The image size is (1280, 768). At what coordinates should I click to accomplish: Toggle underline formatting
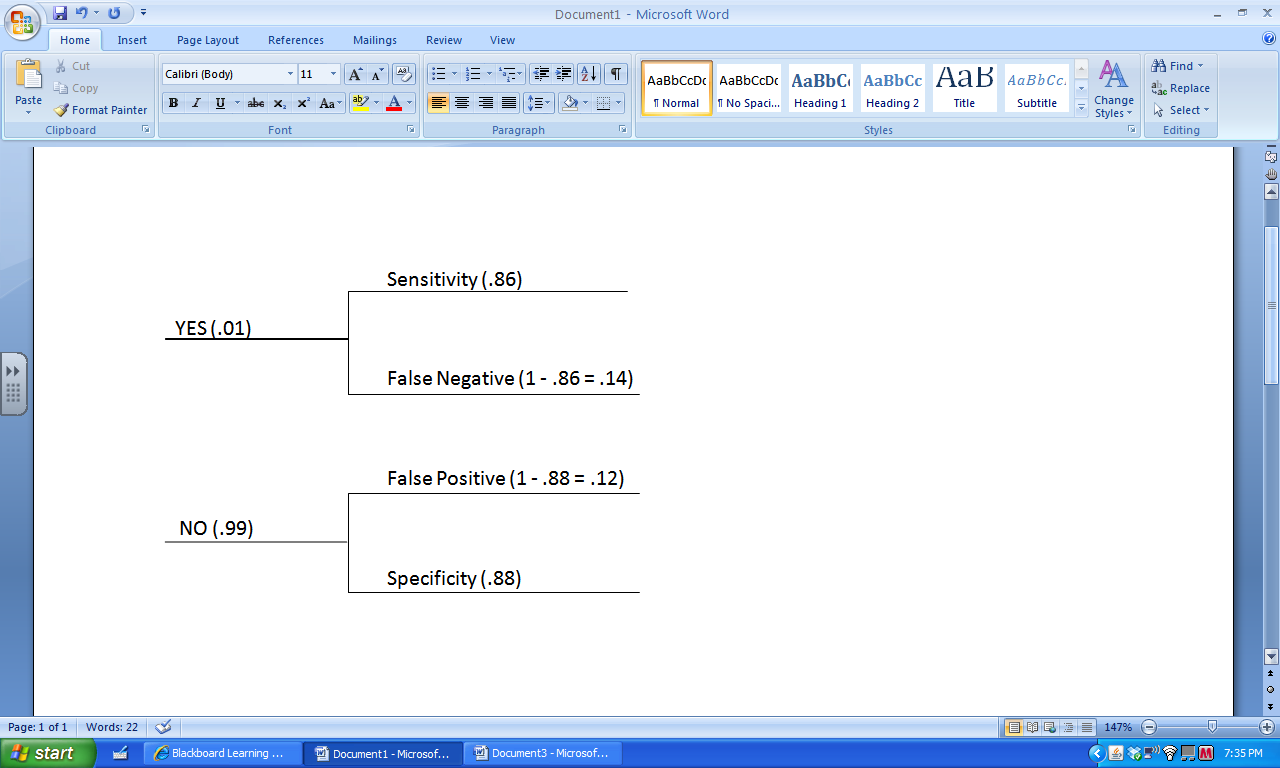220,103
